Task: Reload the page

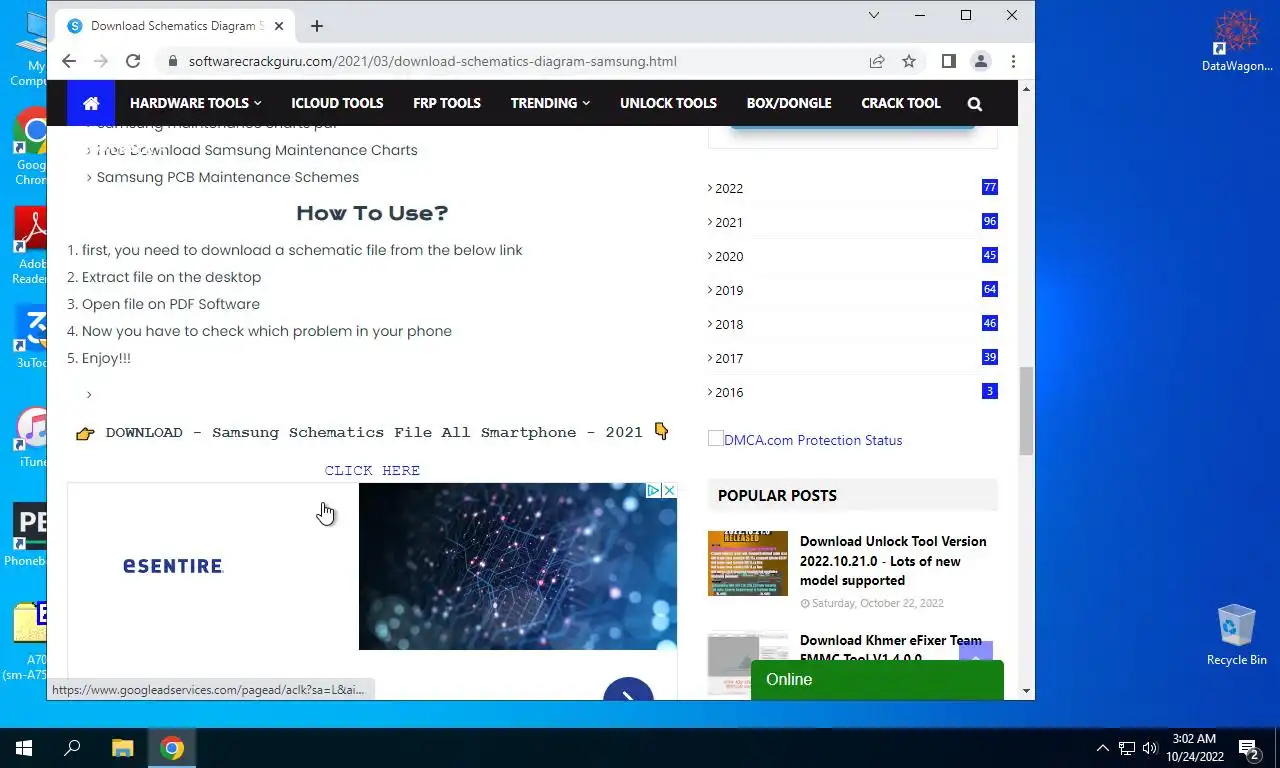Action: tap(132, 61)
